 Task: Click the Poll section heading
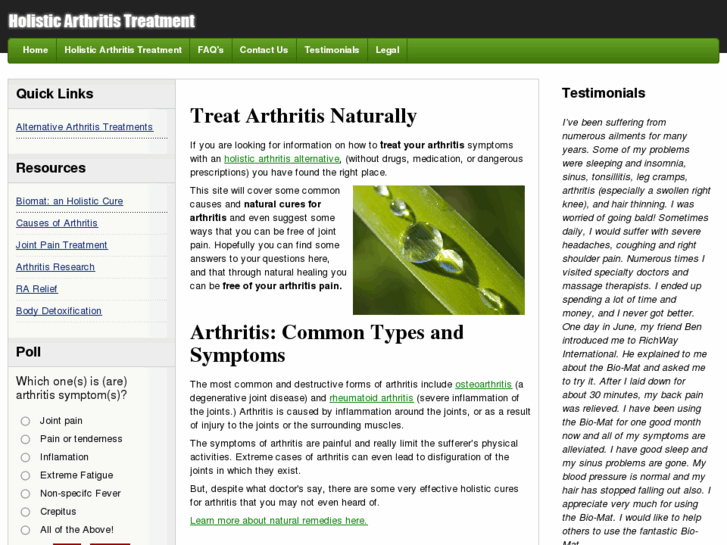[x=28, y=352]
